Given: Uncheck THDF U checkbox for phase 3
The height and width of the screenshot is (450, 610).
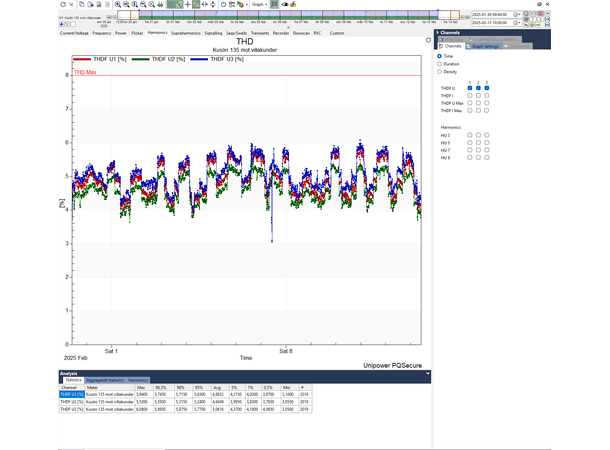Looking at the screenshot, I should (487, 88).
